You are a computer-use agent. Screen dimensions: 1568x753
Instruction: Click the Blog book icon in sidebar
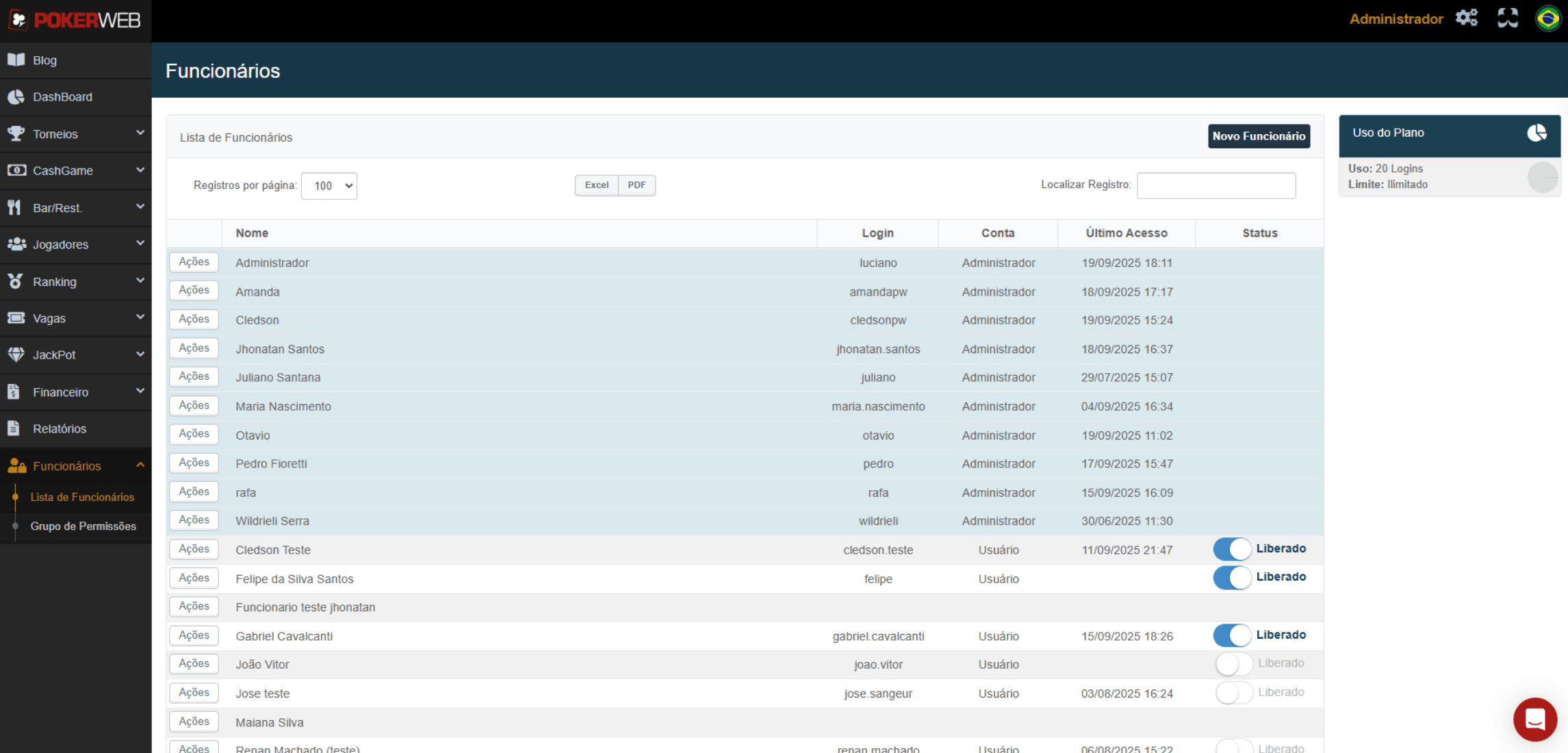(x=16, y=60)
